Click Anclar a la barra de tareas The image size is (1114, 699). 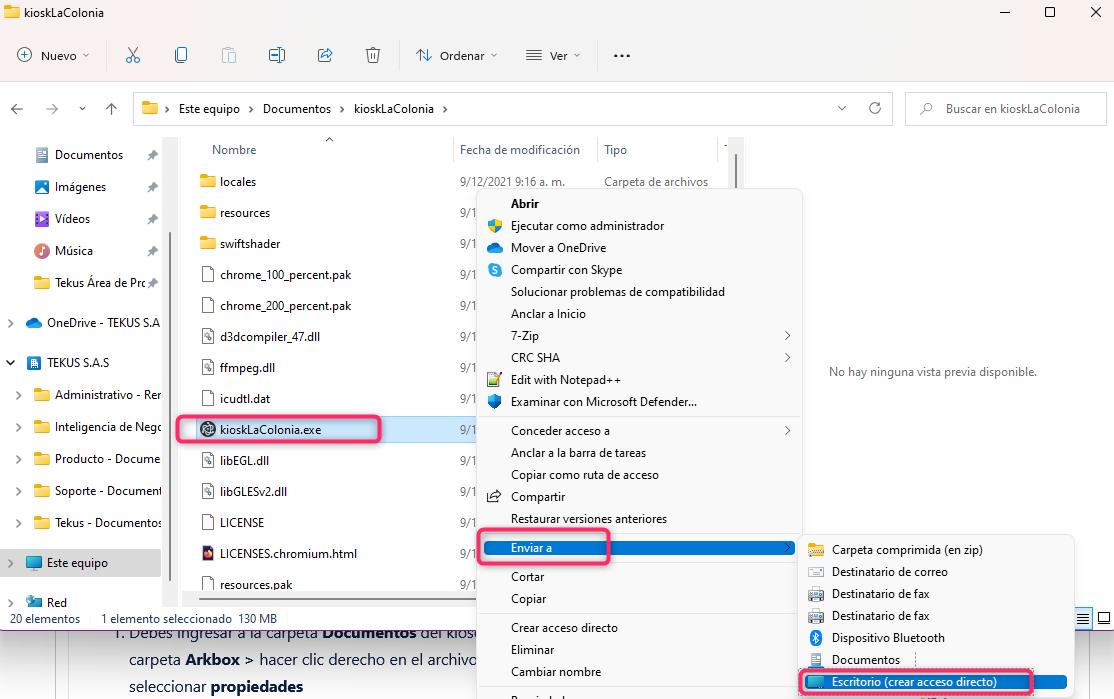click(578, 453)
